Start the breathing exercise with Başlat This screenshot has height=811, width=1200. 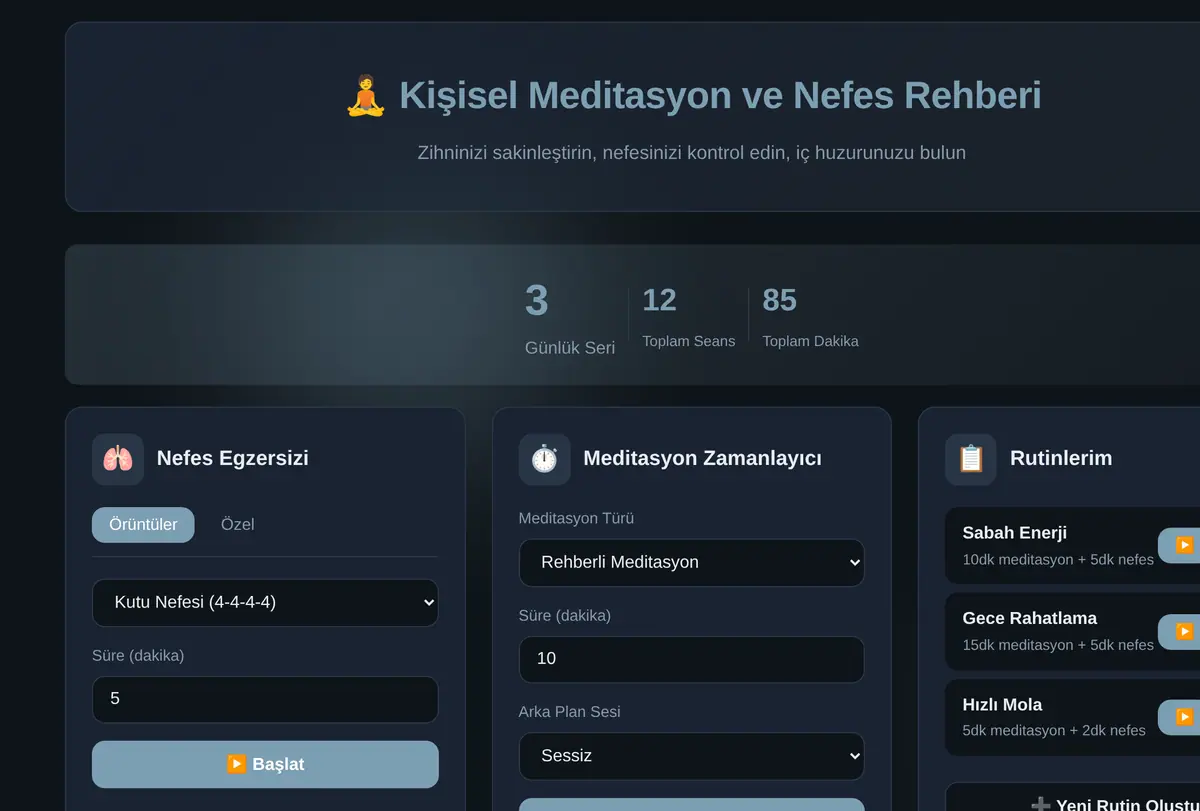pos(265,764)
